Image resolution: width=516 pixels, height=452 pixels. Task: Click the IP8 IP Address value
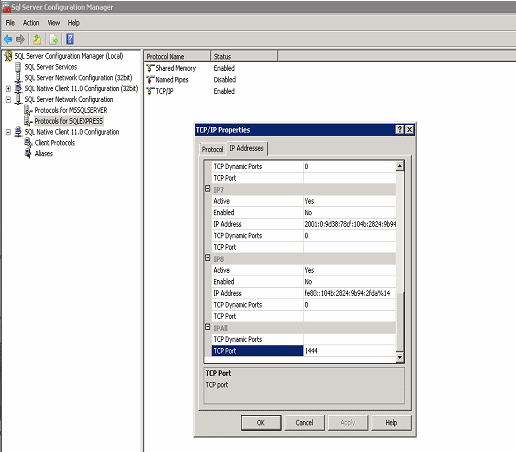coord(349,293)
